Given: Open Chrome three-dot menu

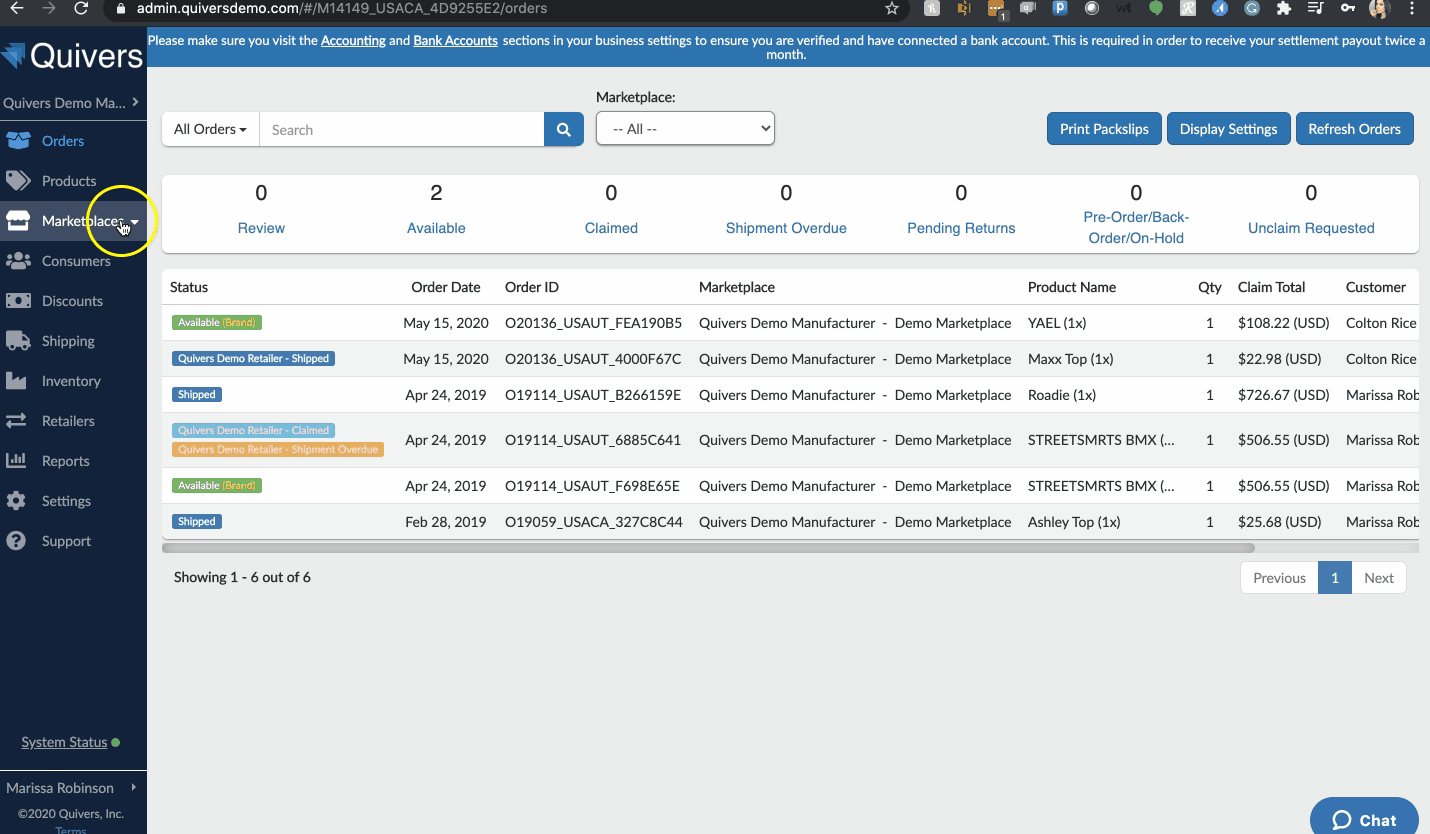Looking at the screenshot, I should click(1411, 8).
